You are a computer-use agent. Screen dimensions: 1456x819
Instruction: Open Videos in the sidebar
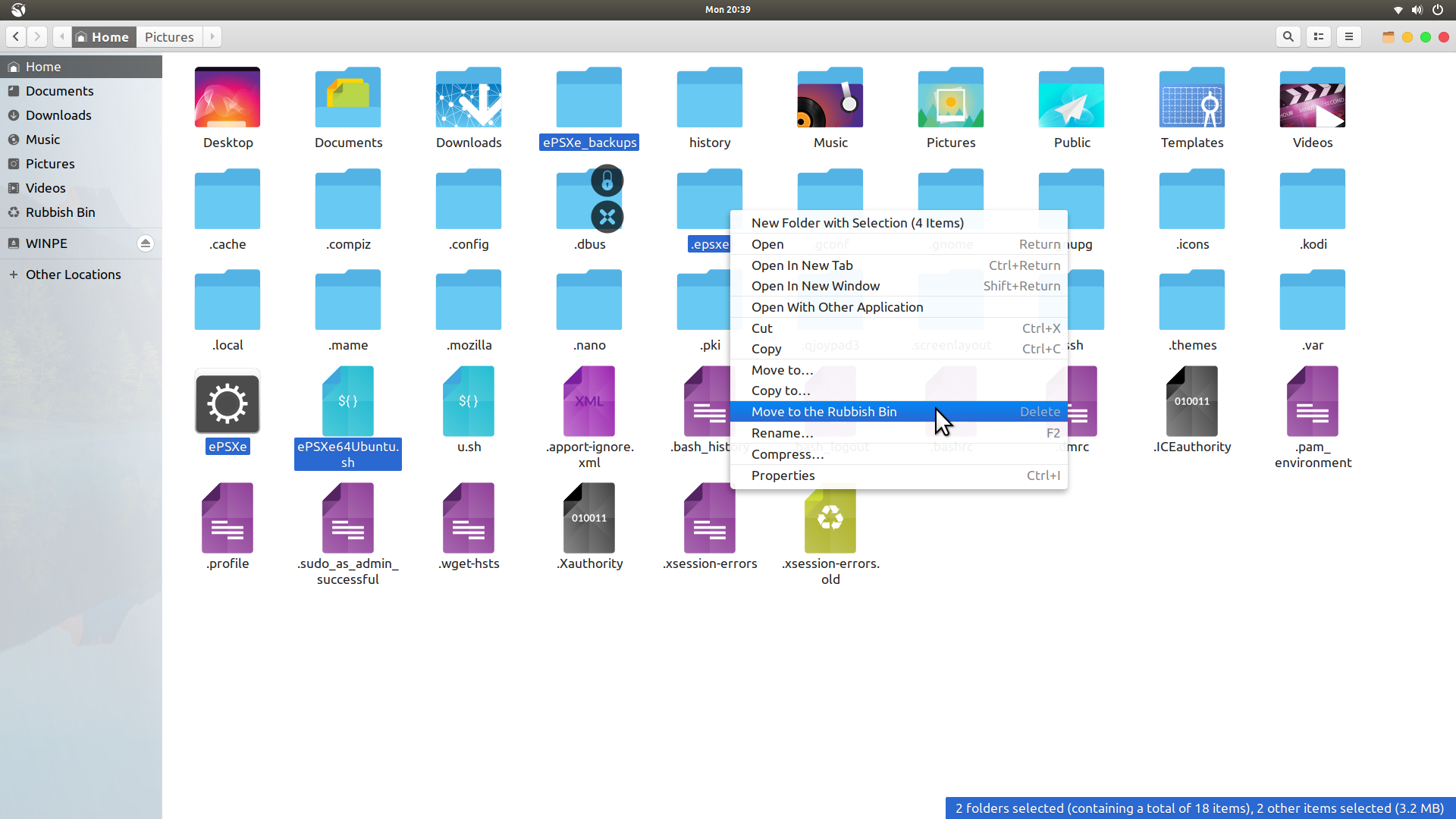[81, 188]
